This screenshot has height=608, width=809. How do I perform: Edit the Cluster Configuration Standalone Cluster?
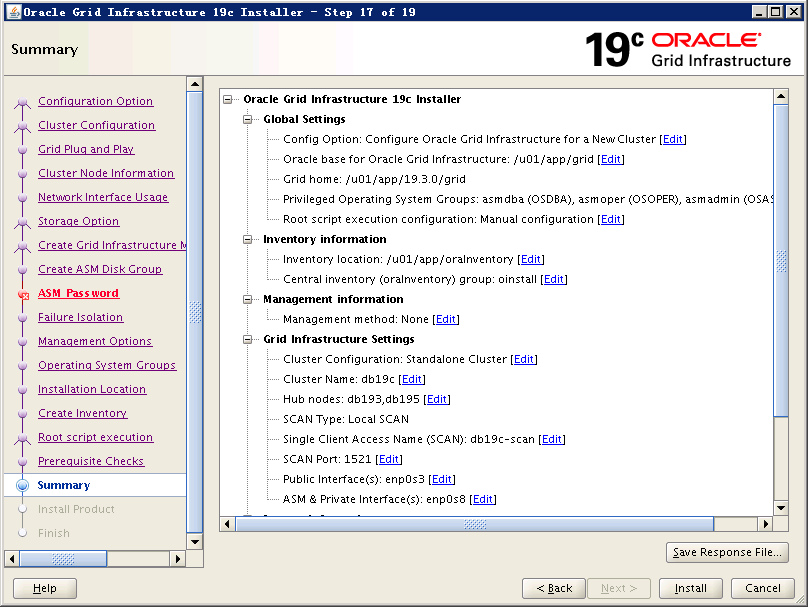pyautogui.click(x=524, y=359)
